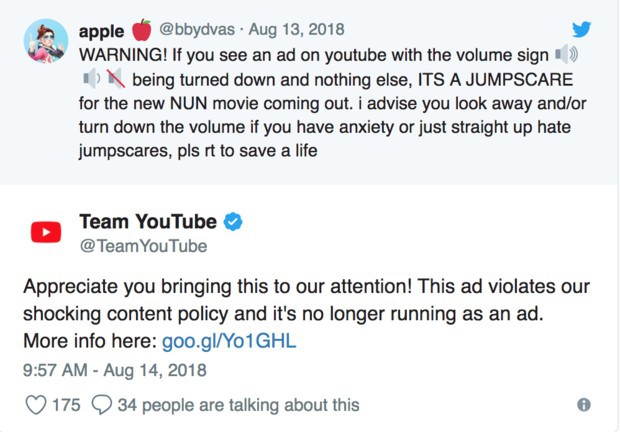
Task: Click the 9:57 AM - Aug 14, 2018 timestamp
Action: 114,370
